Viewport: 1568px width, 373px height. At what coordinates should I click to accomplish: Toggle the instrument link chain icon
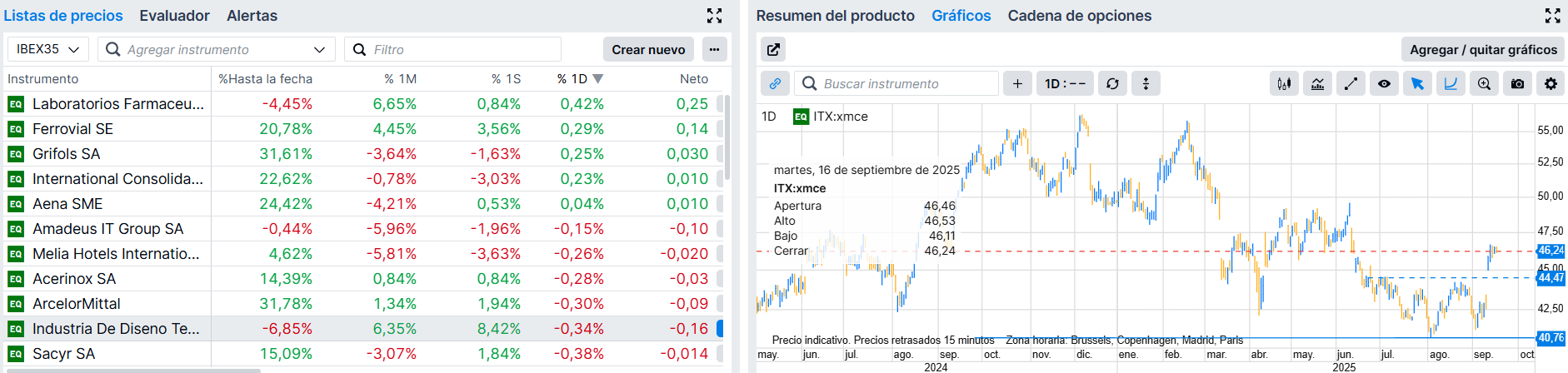click(x=775, y=83)
